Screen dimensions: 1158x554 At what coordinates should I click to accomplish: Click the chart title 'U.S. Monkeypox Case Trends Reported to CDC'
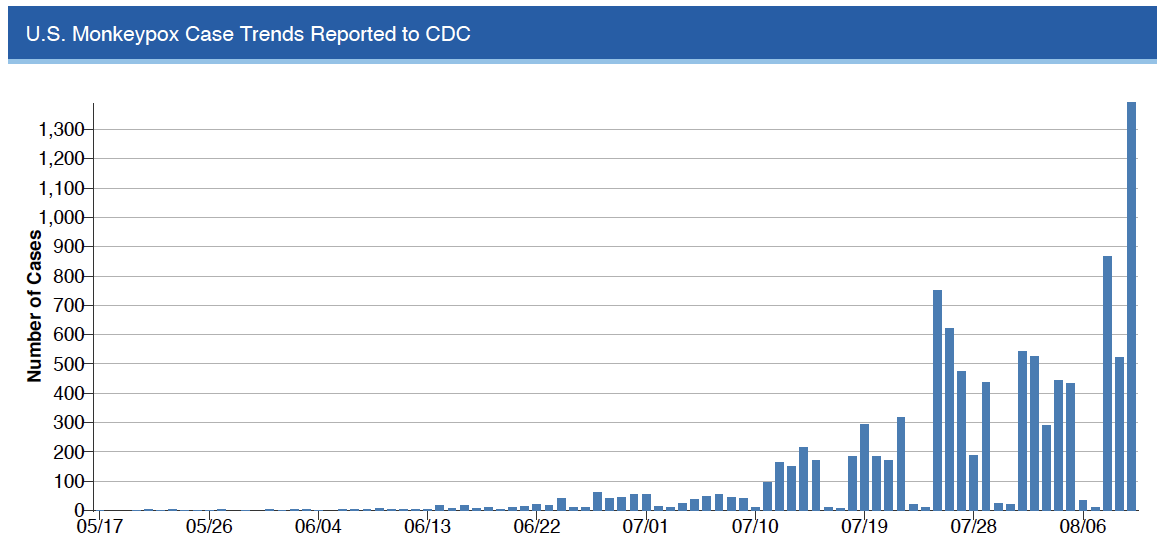click(248, 34)
